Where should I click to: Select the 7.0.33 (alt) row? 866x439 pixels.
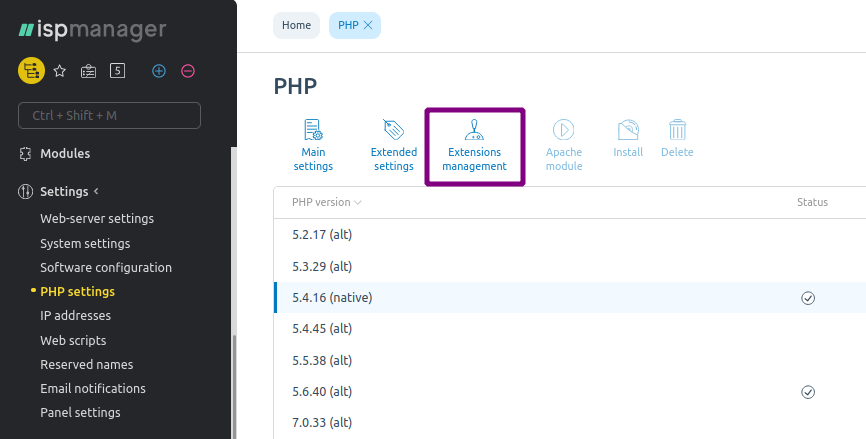[569, 423]
